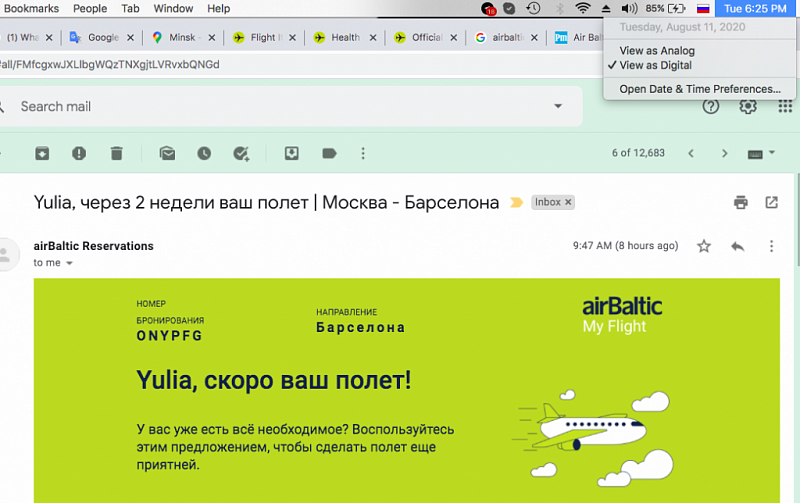This screenshot has width=800, height=503.
Task: Open the Gmail Support help icon
Action: (x=711, y=106)
